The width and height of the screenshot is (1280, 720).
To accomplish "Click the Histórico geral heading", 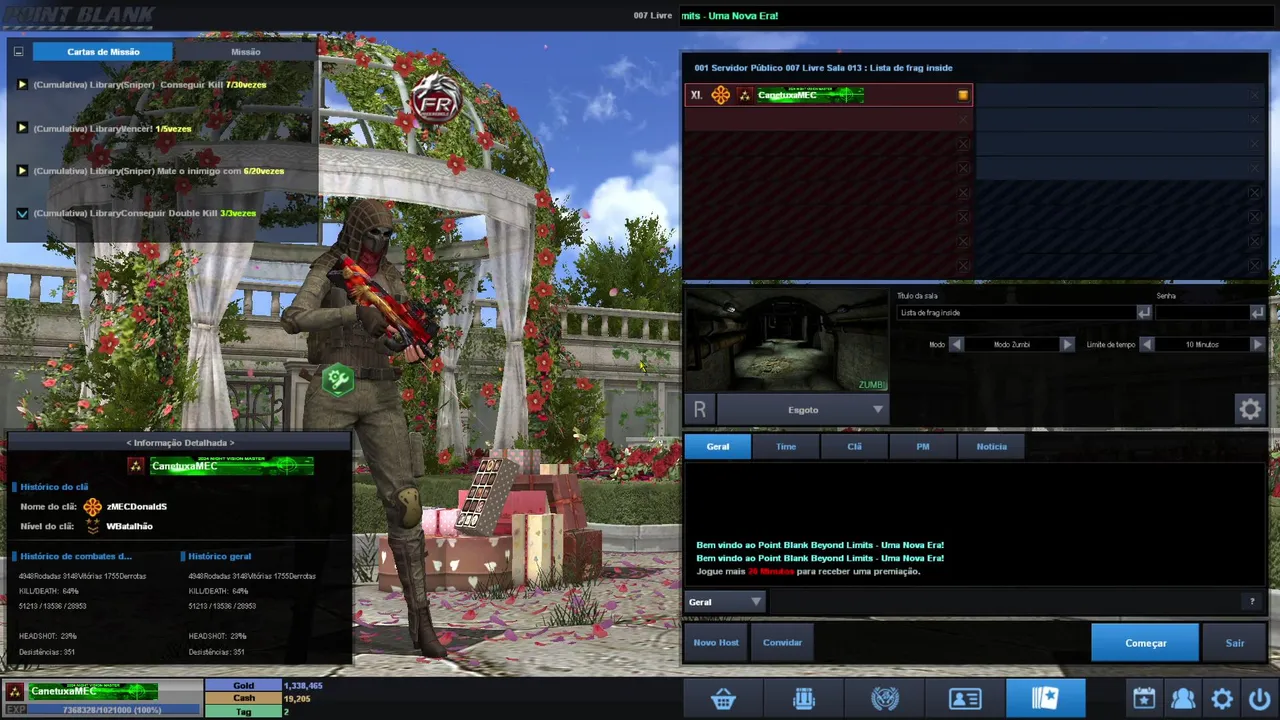I will 219,556.
